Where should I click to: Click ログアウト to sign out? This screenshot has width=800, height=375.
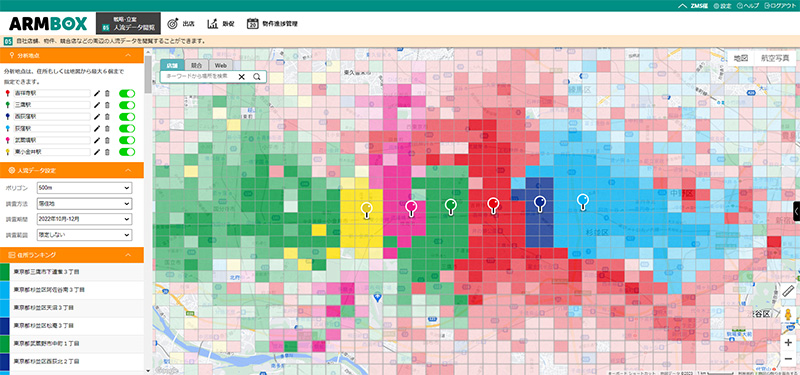tap(780, 6)
